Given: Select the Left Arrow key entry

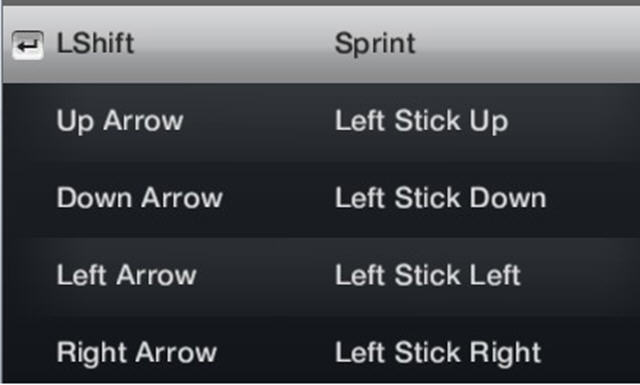Looking at the screenshot, I should (x=127, y=275).
